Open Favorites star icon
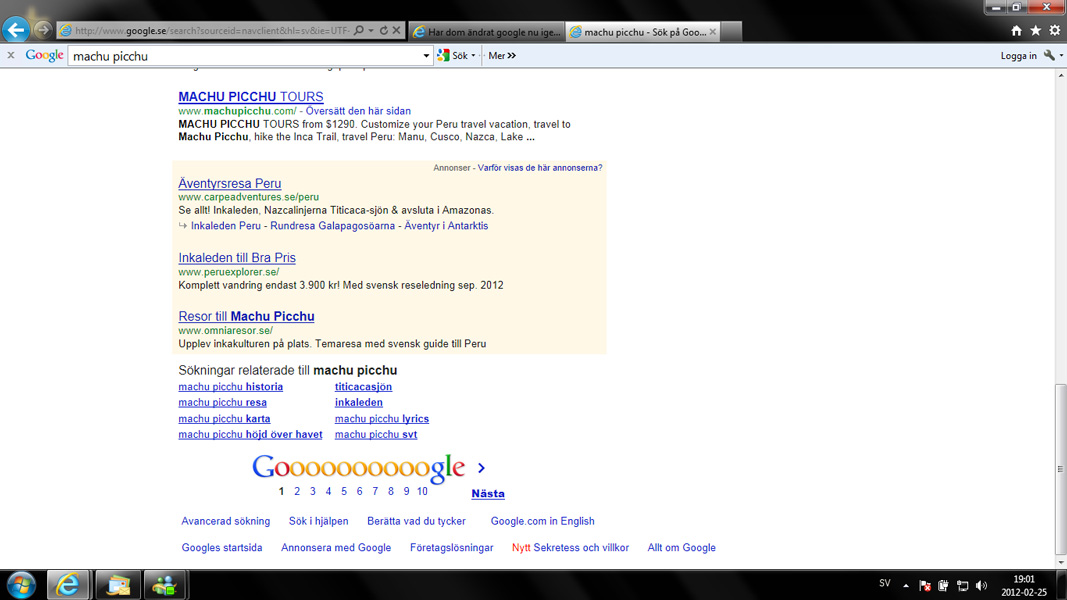The height and width of the screenshot is (600, 1067). [1035, 31]
